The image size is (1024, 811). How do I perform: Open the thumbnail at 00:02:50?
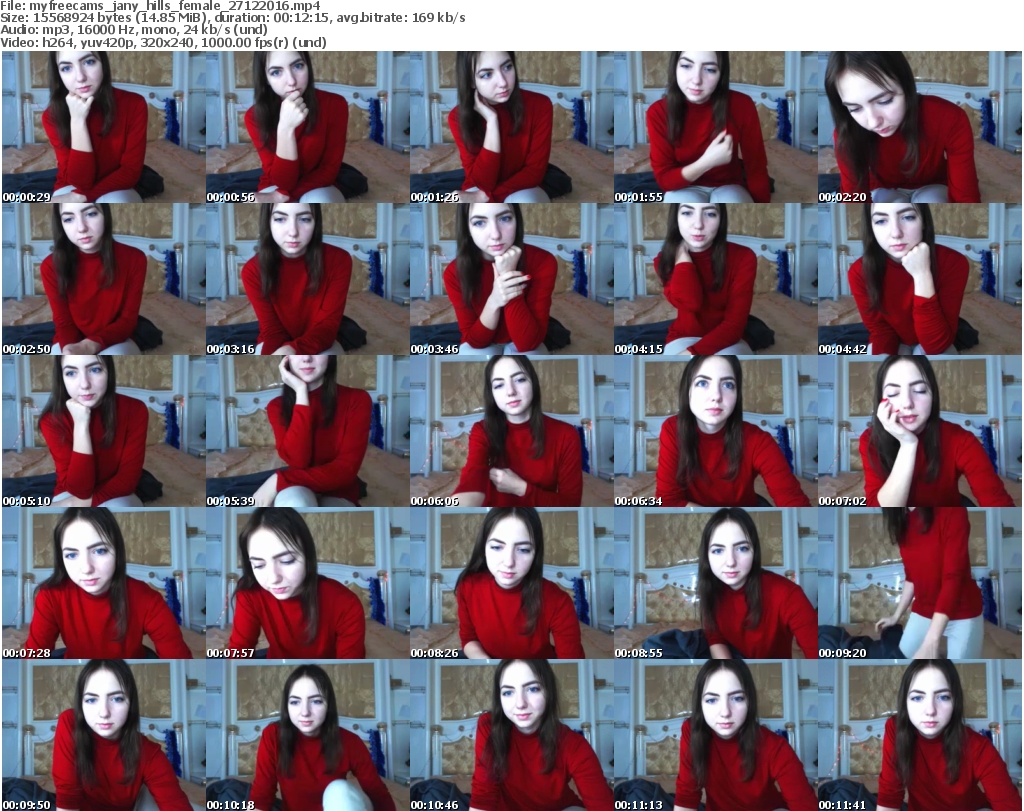[104, 279]
